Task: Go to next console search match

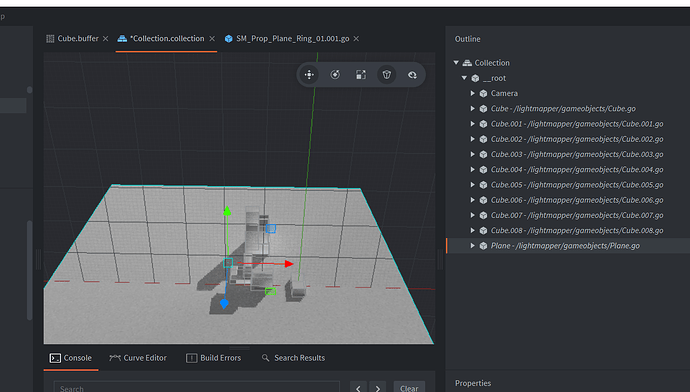Action: [378, 388]
